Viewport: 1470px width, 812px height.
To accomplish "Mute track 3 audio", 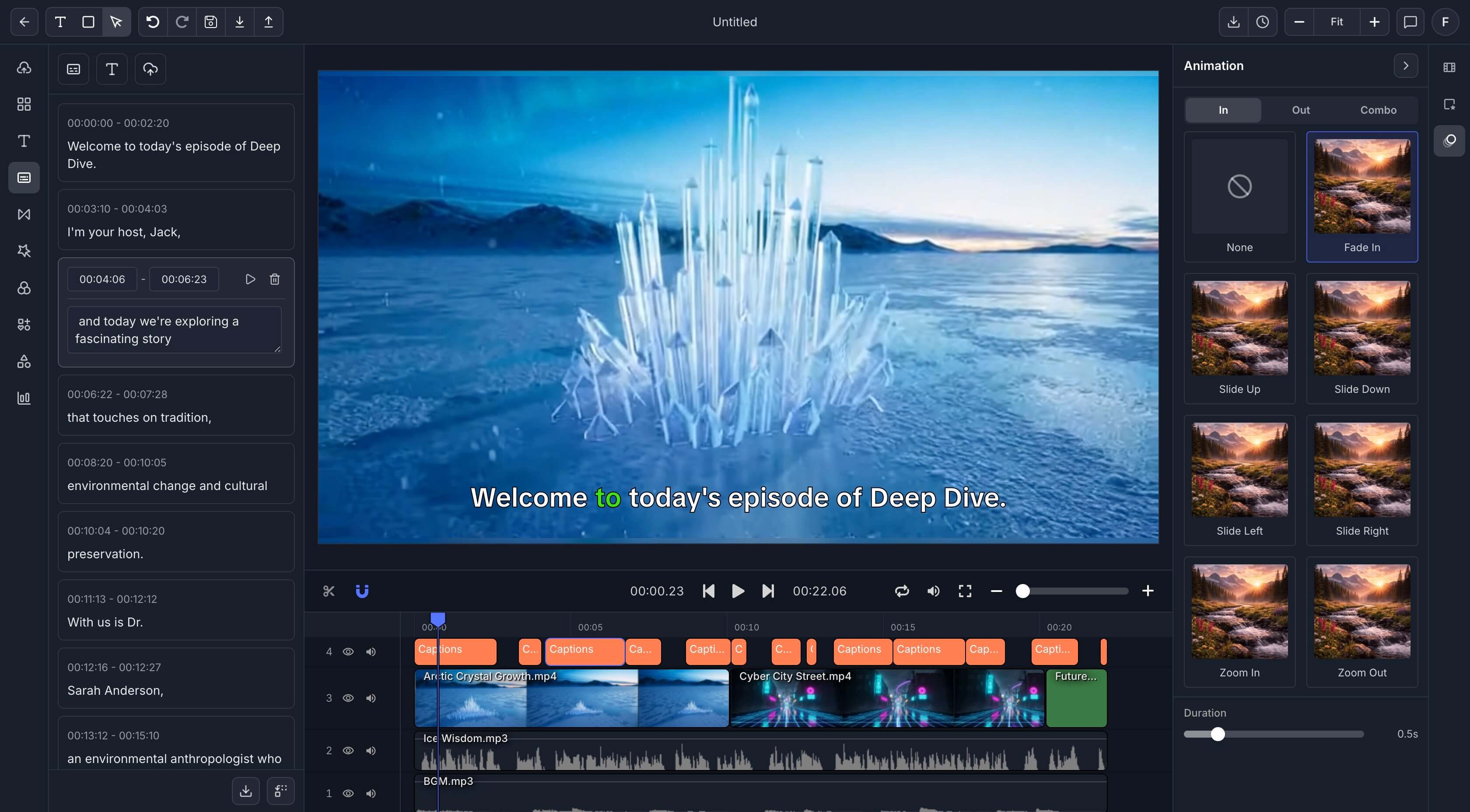I will pos(371,698).
